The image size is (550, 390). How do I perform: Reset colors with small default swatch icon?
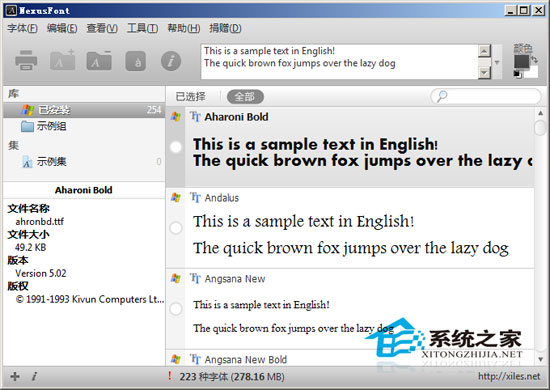[517, 74]
